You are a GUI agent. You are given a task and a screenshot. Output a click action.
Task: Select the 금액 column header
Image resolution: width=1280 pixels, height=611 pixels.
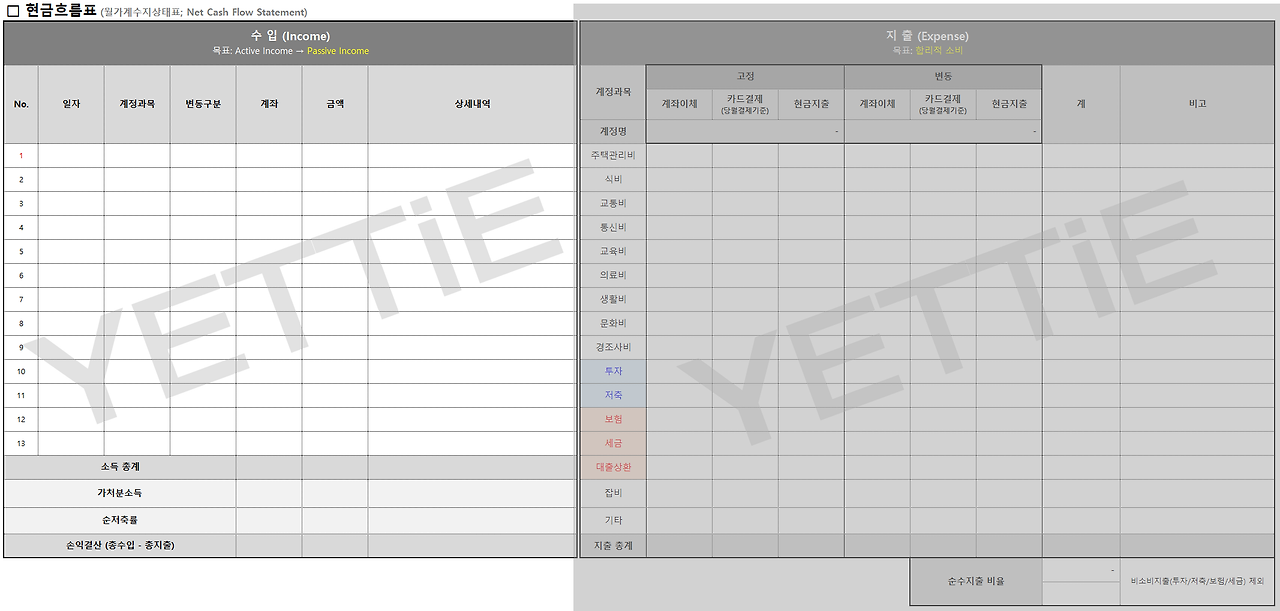[x=333, y=103]
